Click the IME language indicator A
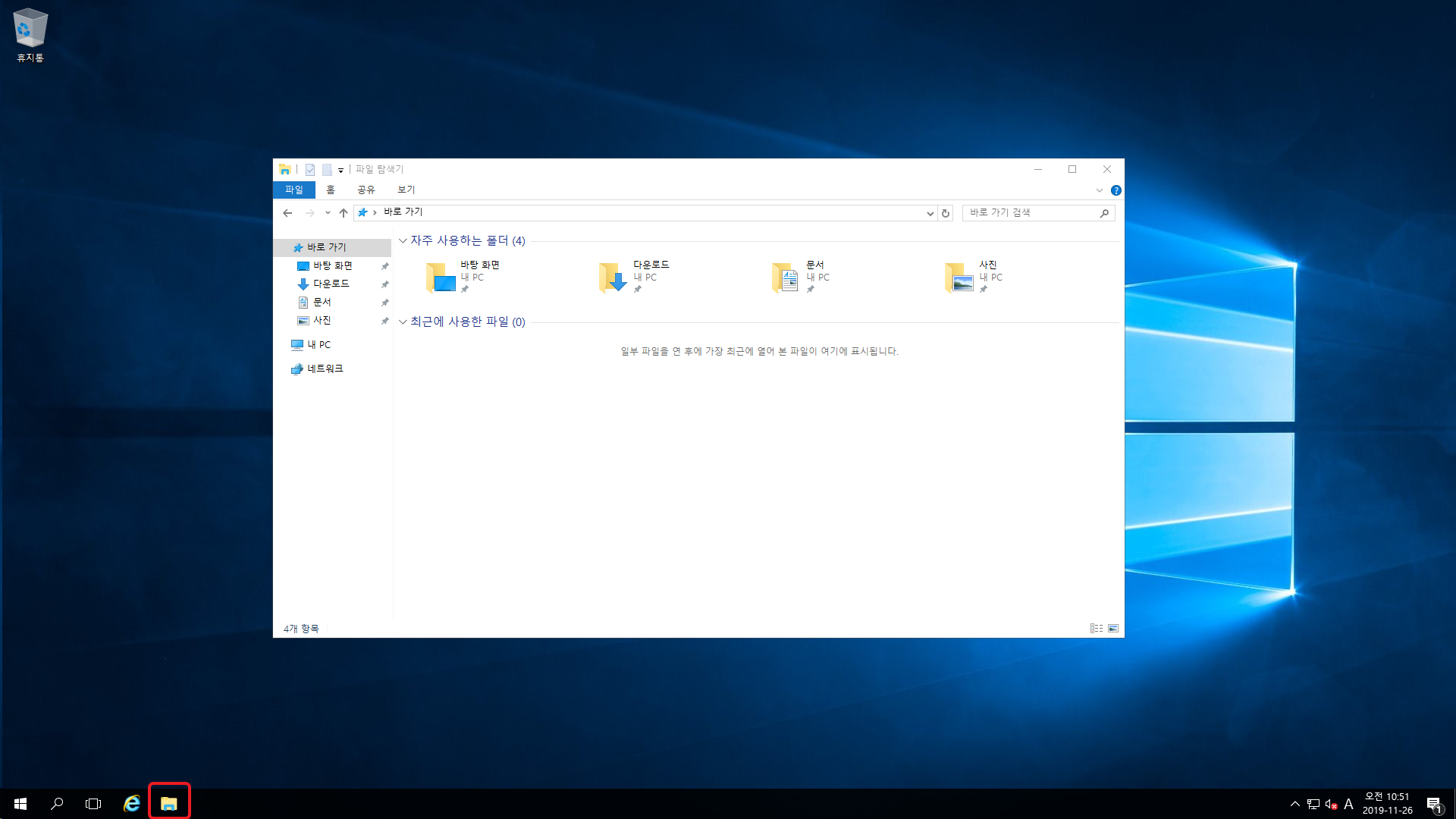The image size is (1456, 819). (x=1348, y=804)
